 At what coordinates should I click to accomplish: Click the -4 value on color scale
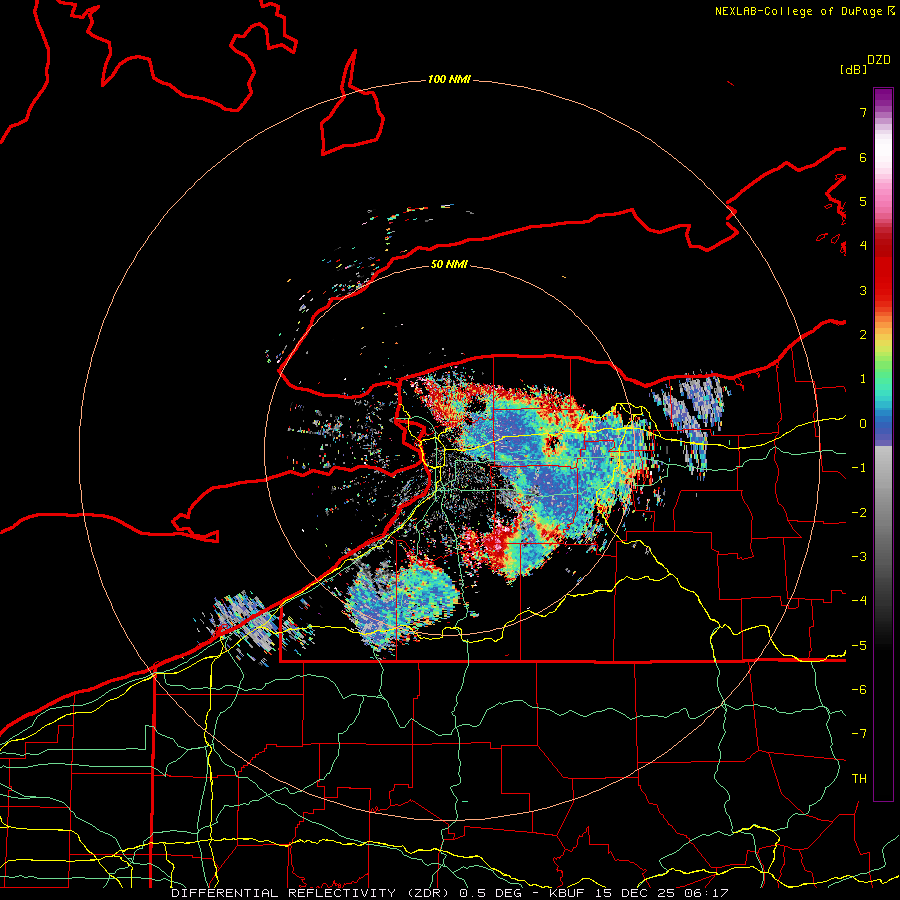pyautogui.click(x=859, y=601)
